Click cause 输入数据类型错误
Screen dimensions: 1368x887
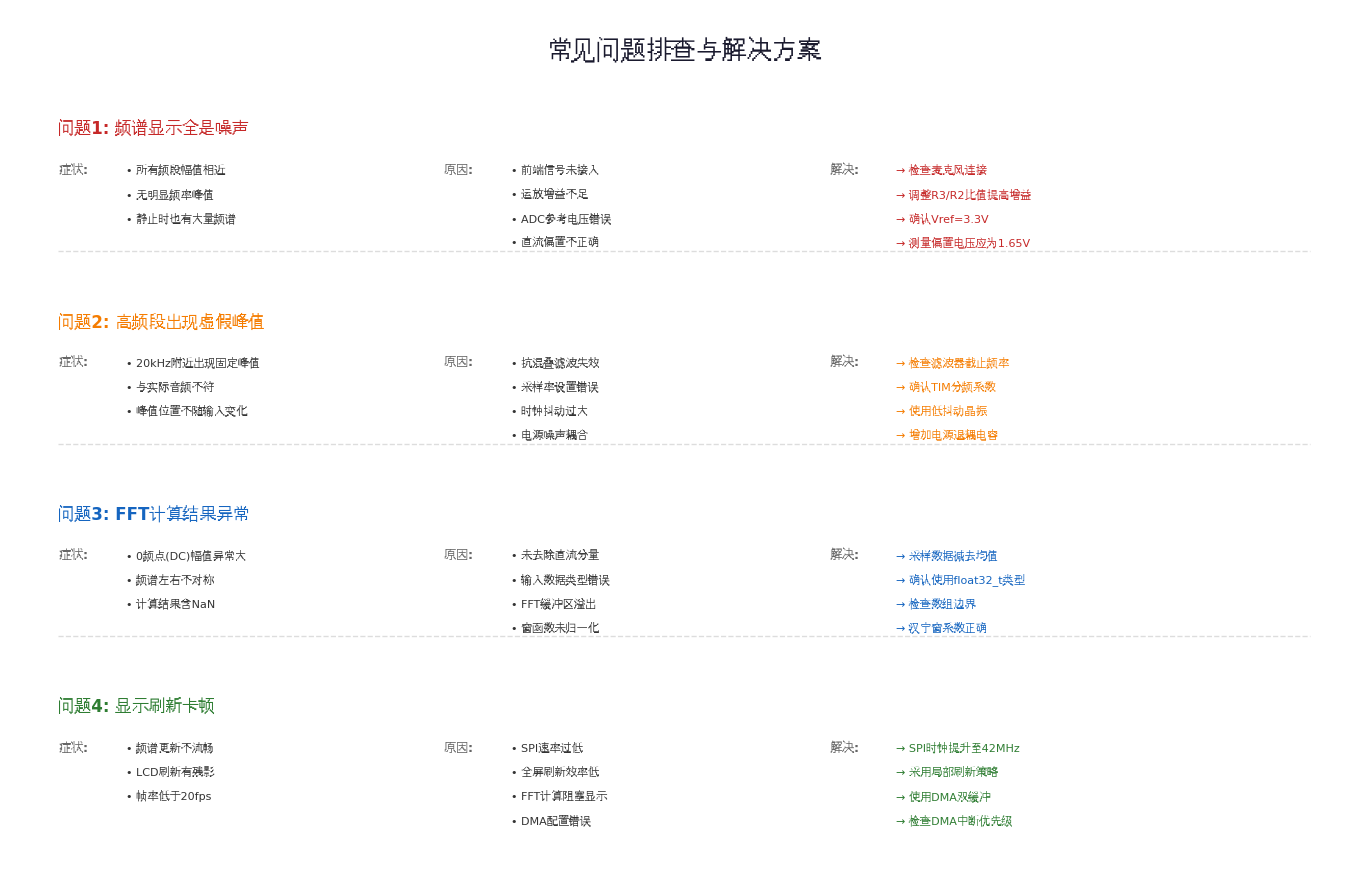pos(566,580)
